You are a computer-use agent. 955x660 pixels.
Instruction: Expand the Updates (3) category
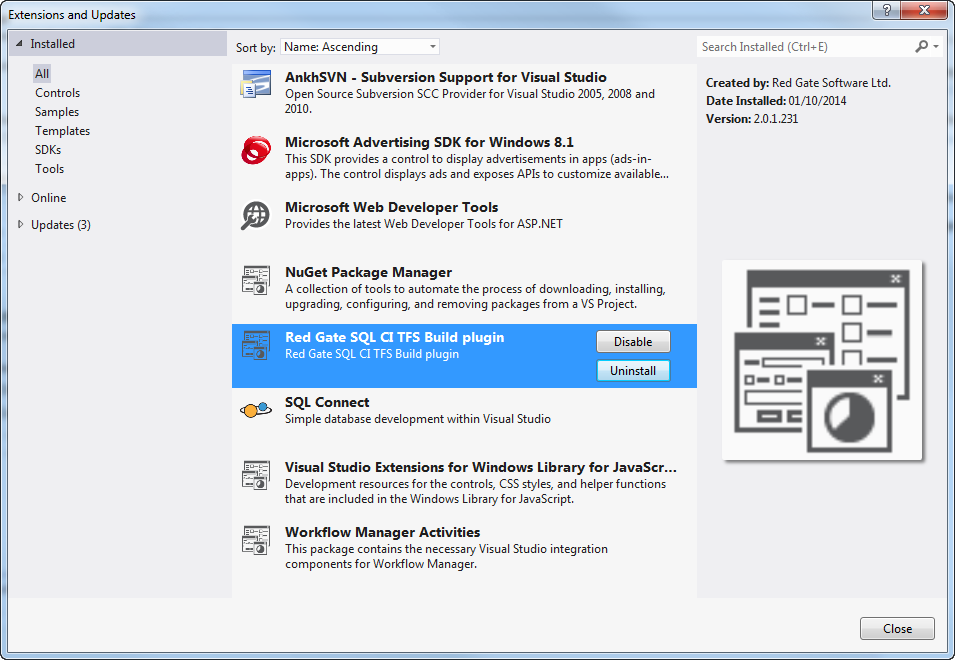(x=21, y=225)
